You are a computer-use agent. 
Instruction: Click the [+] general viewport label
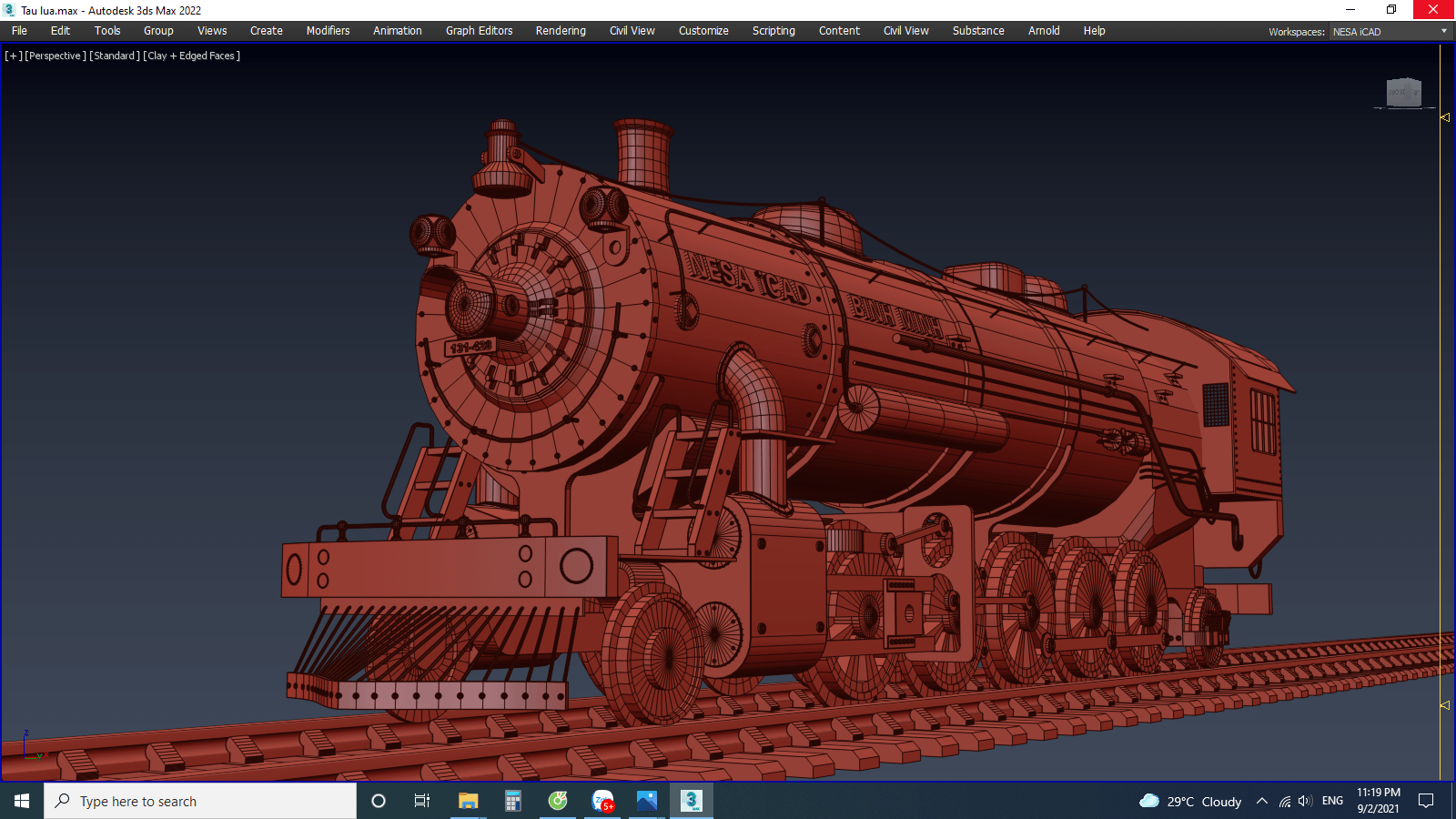click(13, 56)
